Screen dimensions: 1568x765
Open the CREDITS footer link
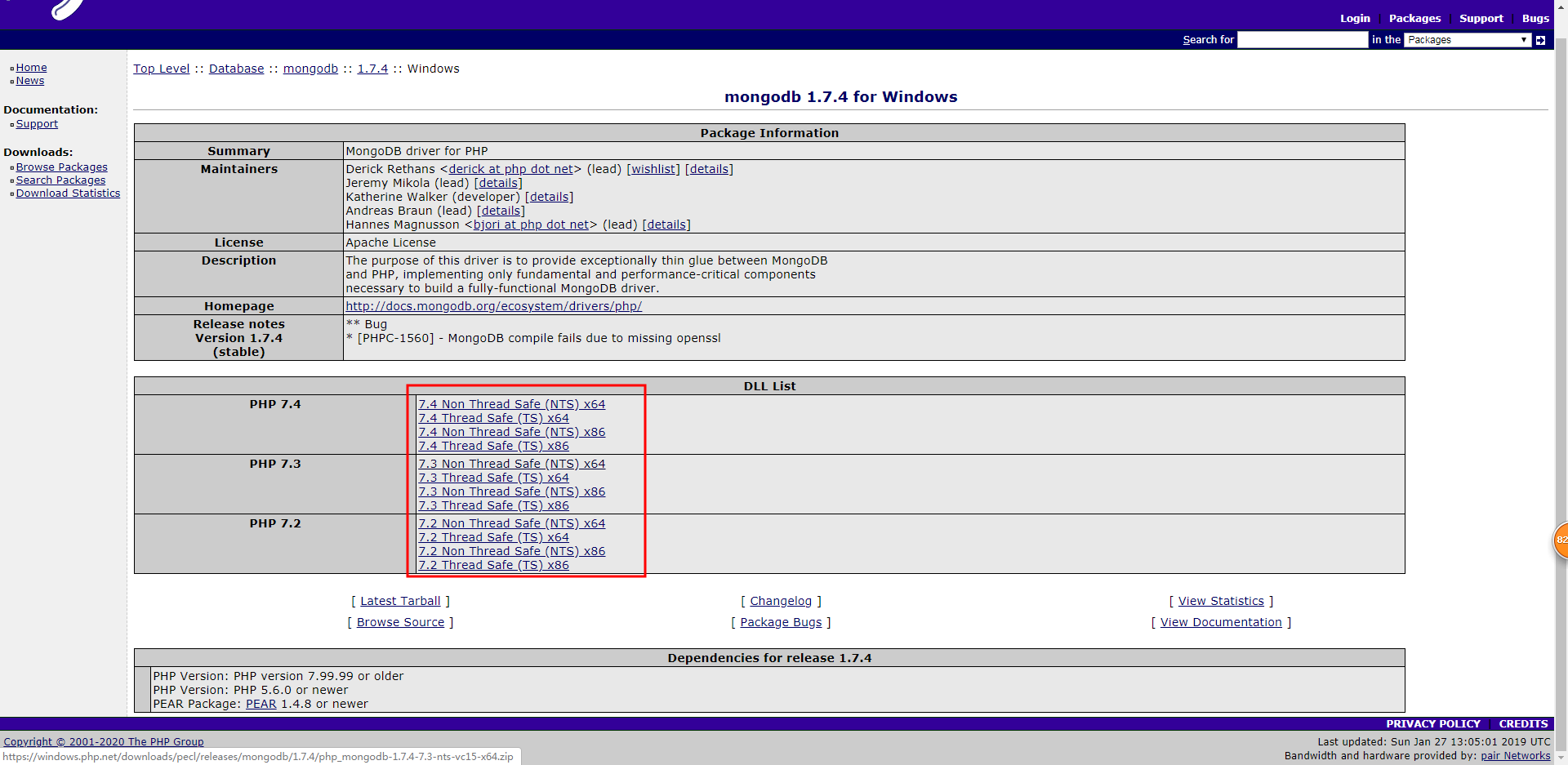click(1523, 724)
